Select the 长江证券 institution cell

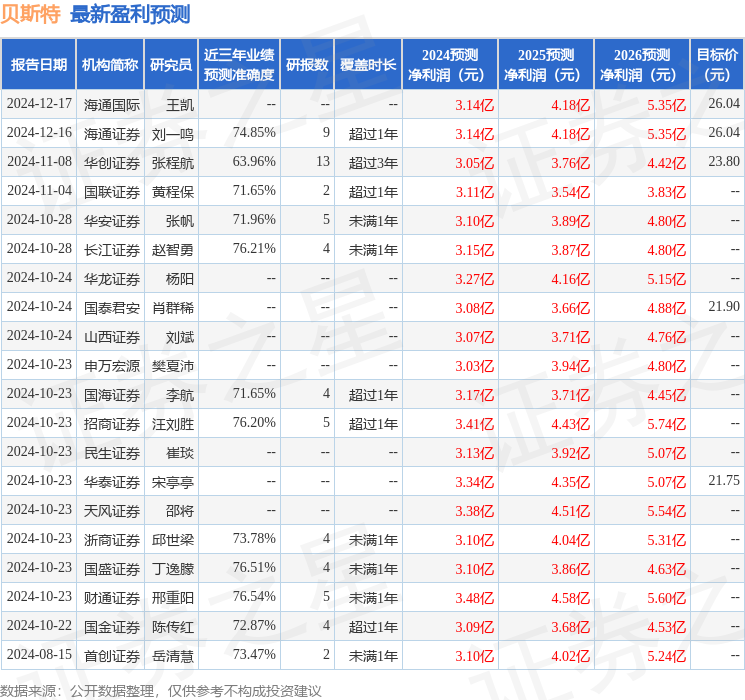pos(112,250)
